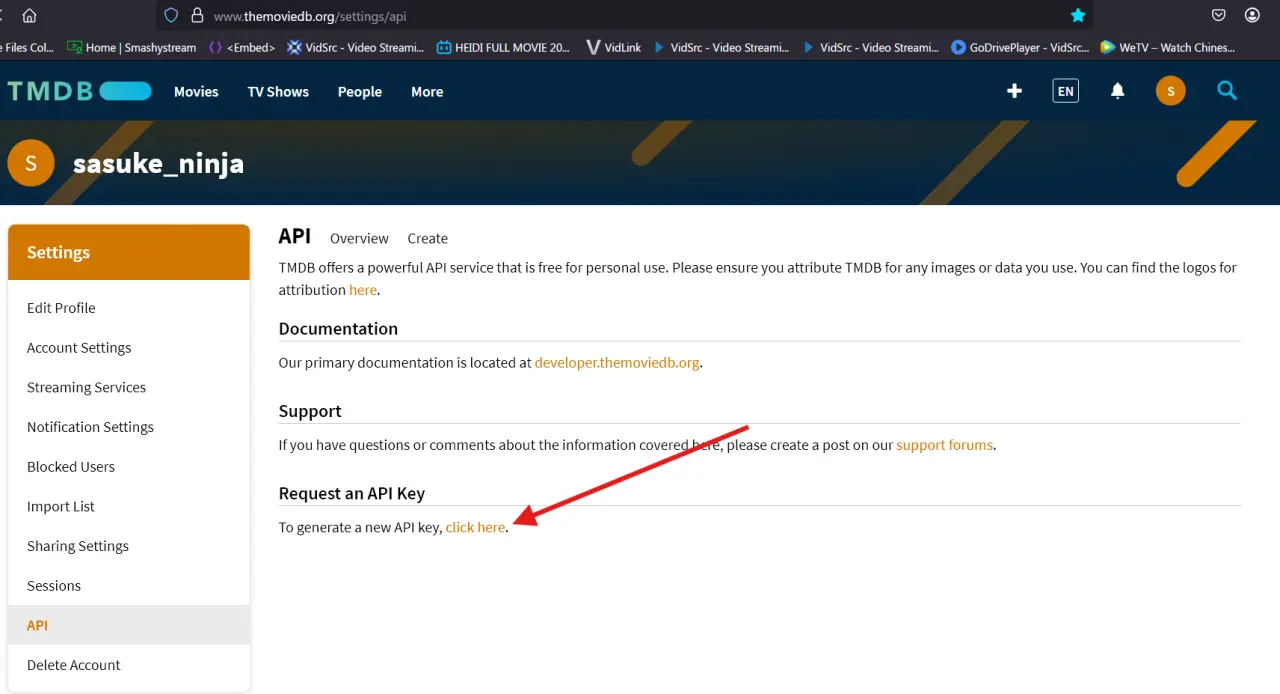Open Streaming Services settings
Image resolution: width=1280 pixels, height=694 pixels.
click(128, 387)
